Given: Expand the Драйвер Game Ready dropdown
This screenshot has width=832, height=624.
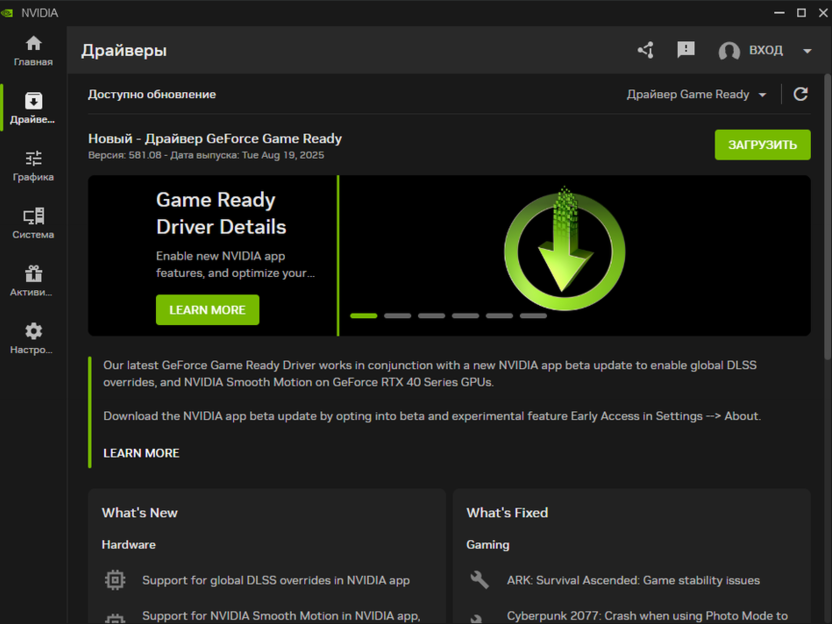Looking at the screenshot, I should point(697,94).
